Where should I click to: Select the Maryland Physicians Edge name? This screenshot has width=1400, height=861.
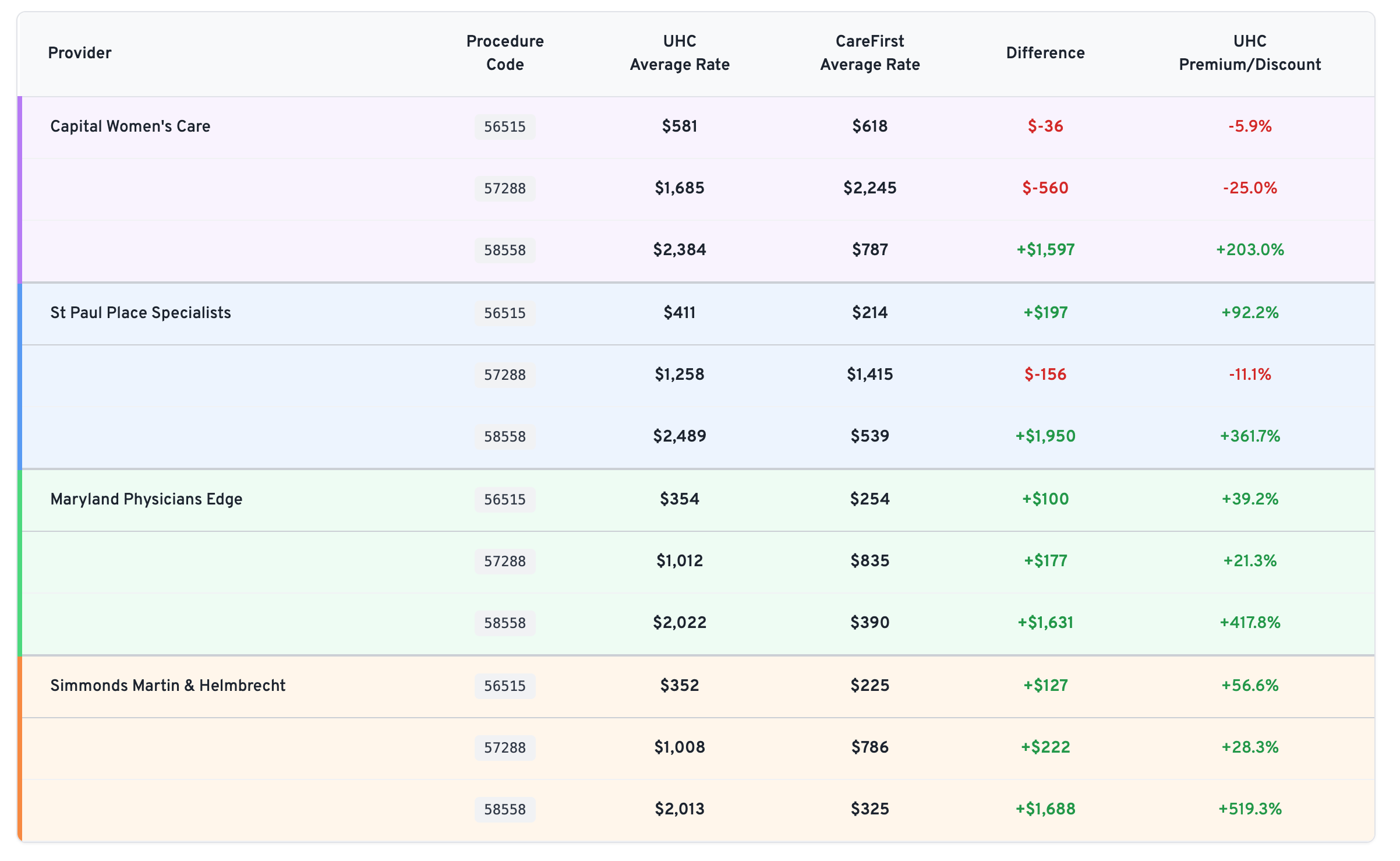146,499
